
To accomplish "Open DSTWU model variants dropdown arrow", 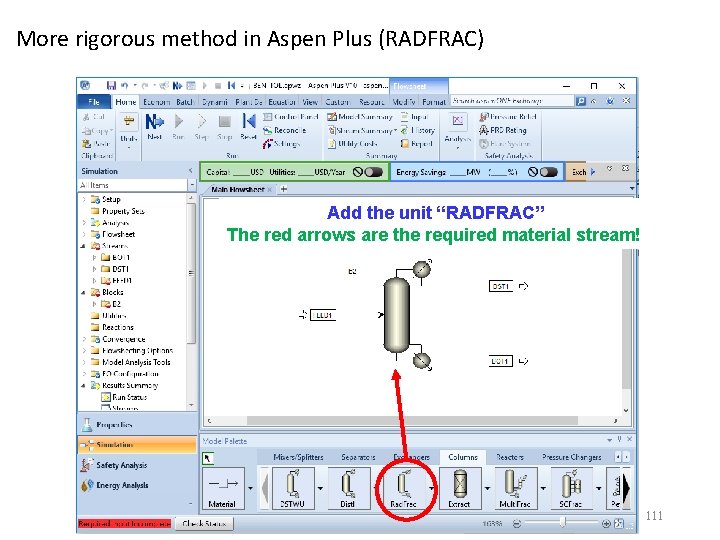I will (320, 488).
